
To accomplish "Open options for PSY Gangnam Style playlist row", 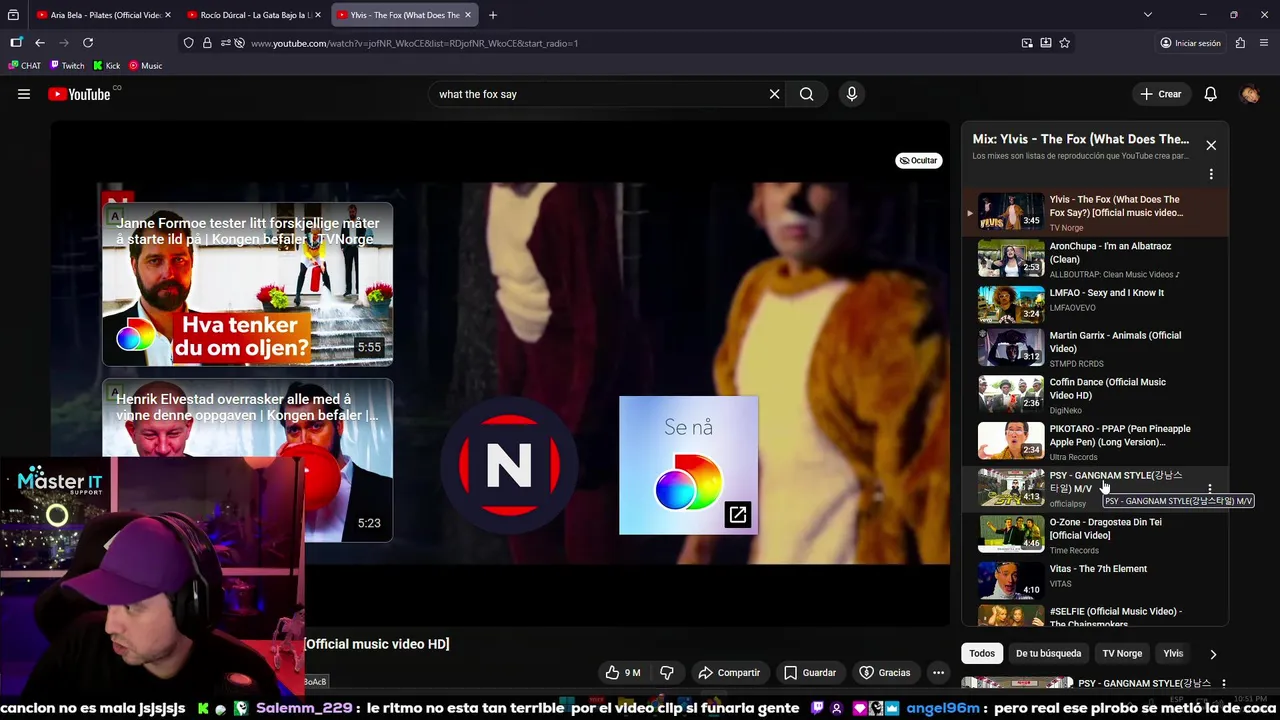I will click(x=1210, y=489).
